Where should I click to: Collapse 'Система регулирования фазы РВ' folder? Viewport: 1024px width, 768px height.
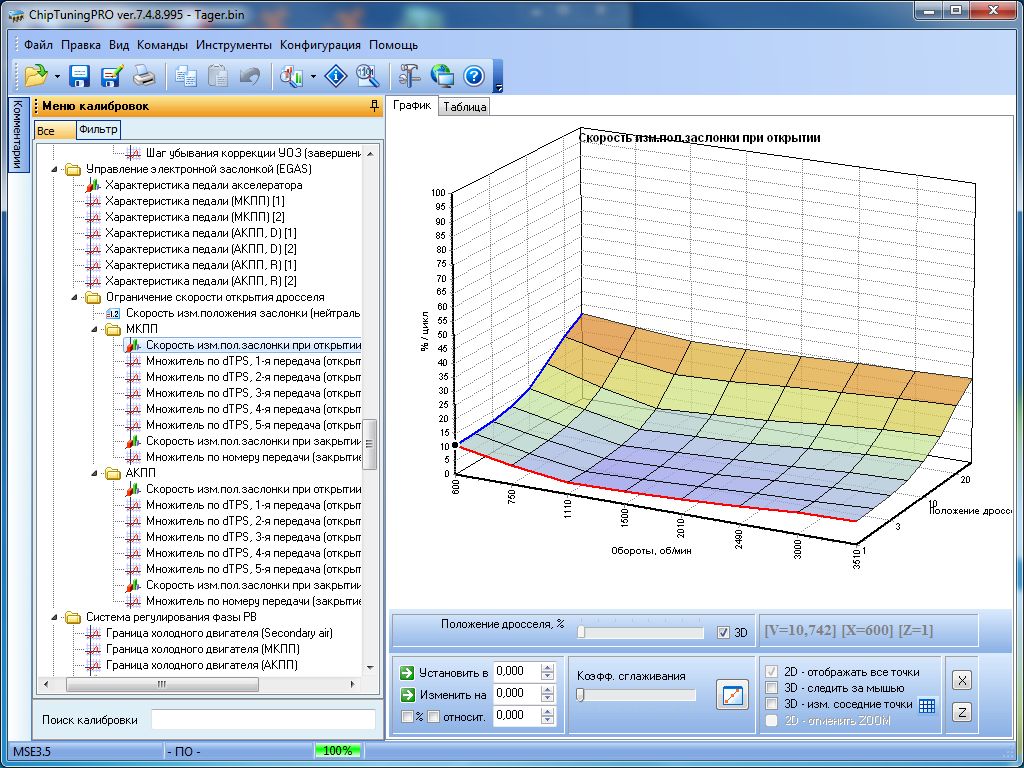tap(55, 617)
